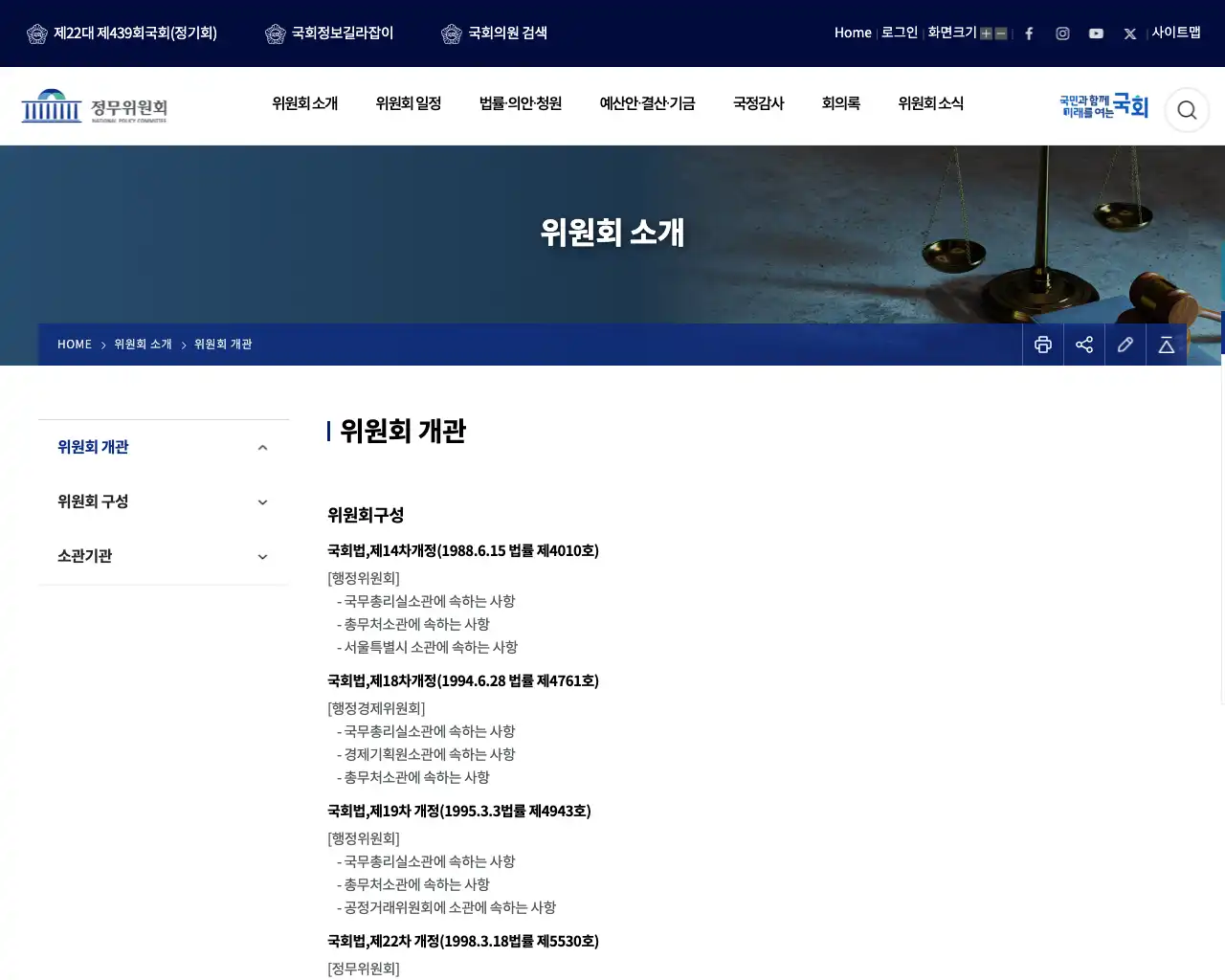Decrease screen size with minus icon

pyautogui.click(x=1001, y=33)
